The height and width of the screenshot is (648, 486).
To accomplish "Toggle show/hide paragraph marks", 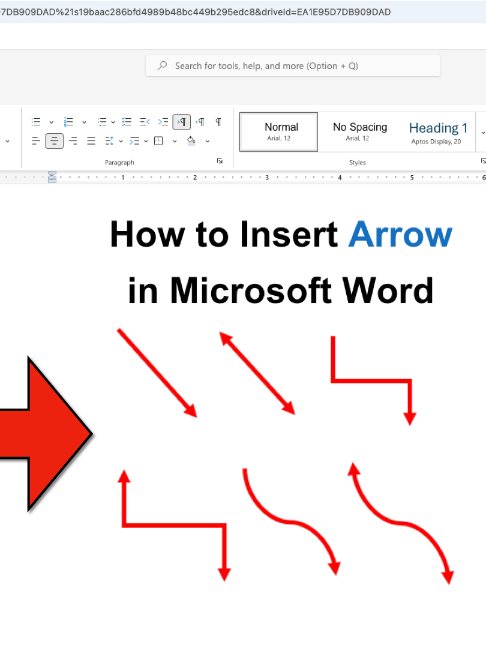I will [219, 122].
